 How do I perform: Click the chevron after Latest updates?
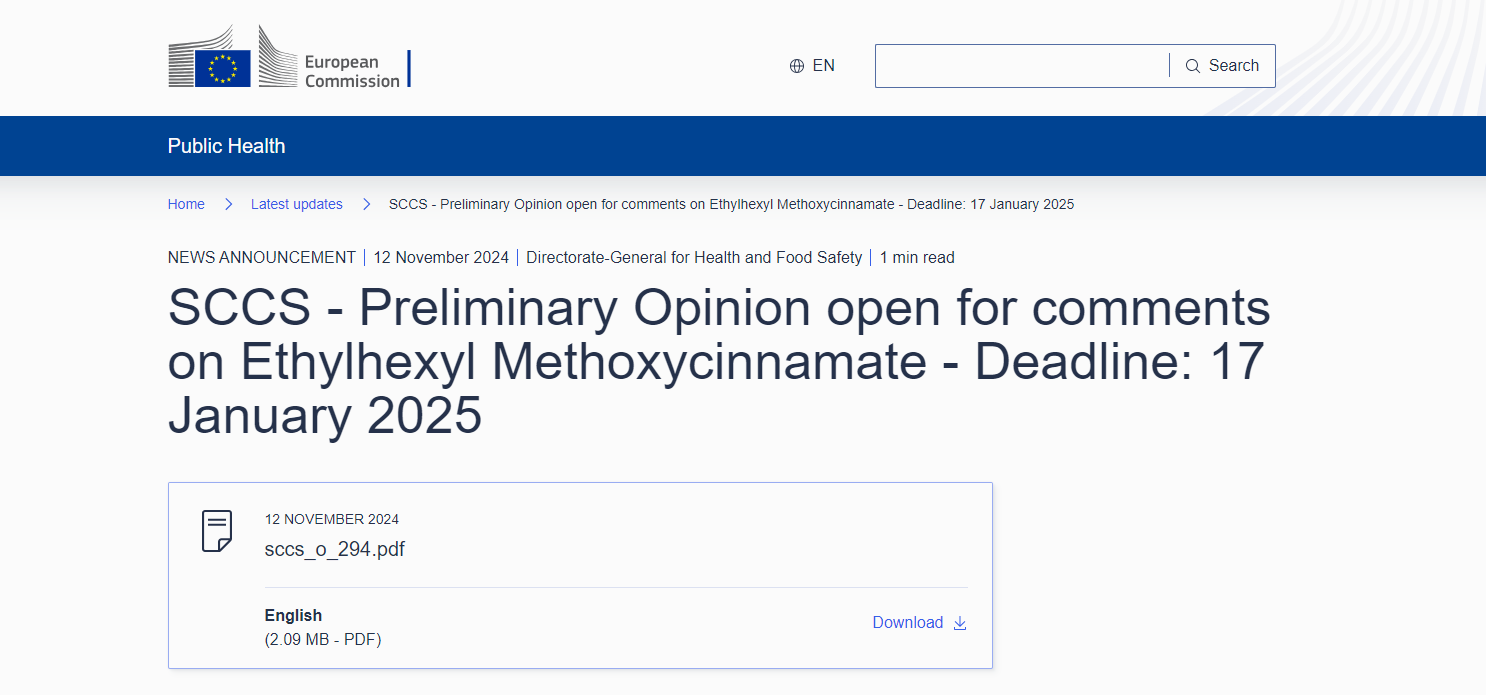pos(366,204)
